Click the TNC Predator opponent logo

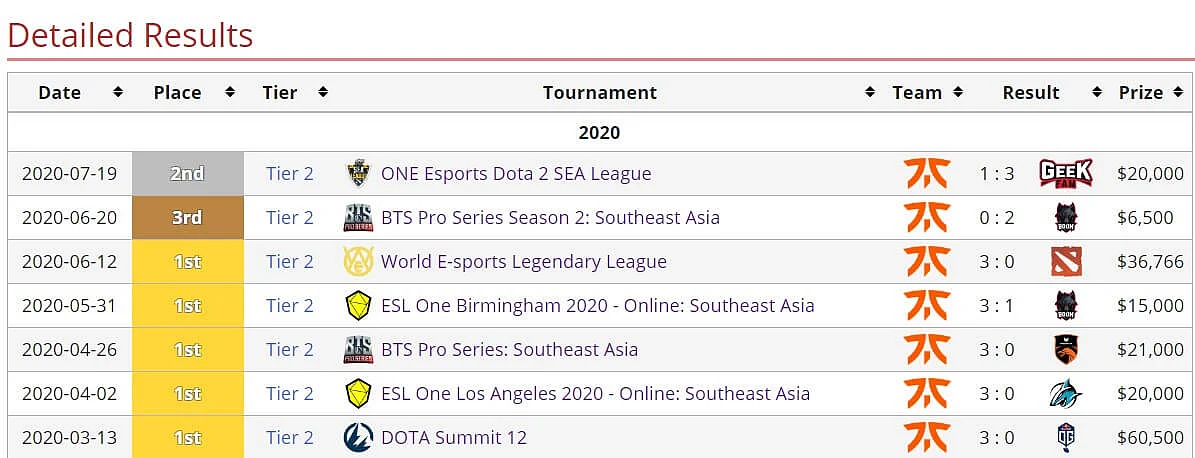(1065, 349)
